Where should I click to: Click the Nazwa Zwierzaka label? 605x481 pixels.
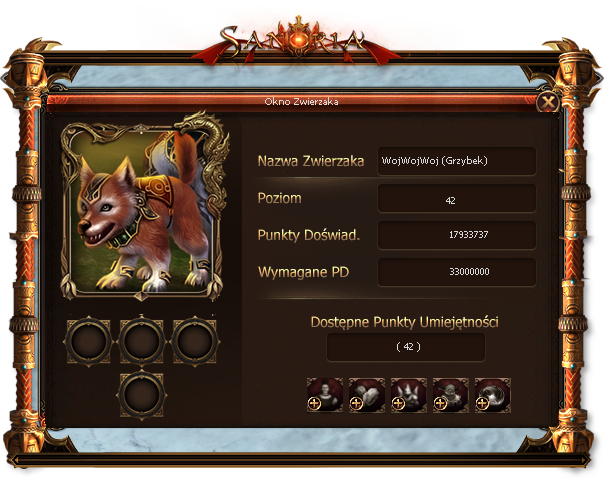[x=311, y=161]
